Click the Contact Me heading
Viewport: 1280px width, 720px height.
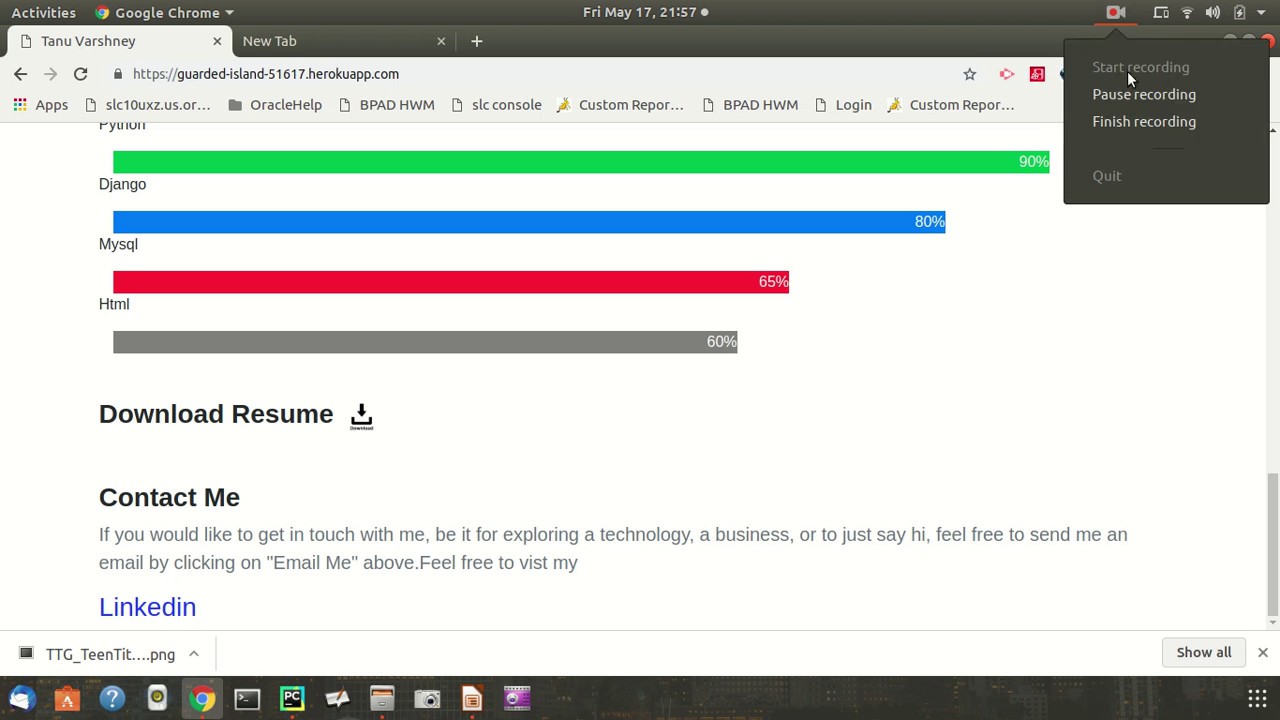pos(169,497)
